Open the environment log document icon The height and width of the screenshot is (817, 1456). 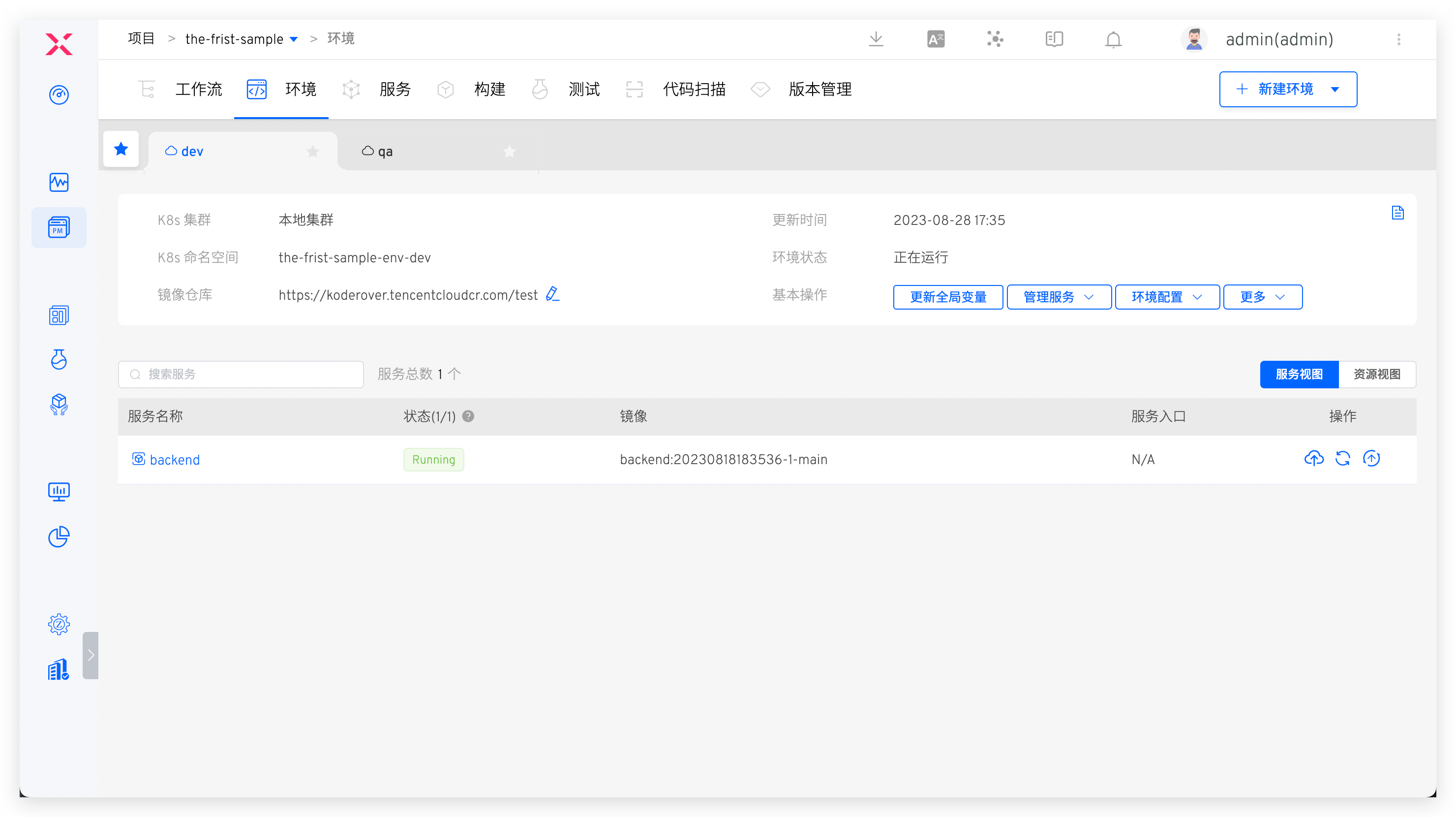coord(1397,213)
